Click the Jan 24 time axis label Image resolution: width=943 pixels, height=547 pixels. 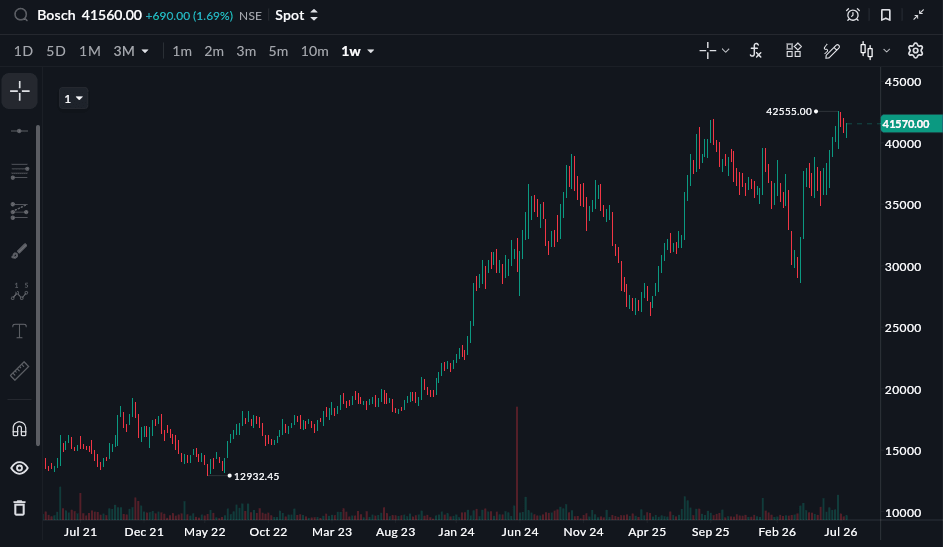pos(456,532)
